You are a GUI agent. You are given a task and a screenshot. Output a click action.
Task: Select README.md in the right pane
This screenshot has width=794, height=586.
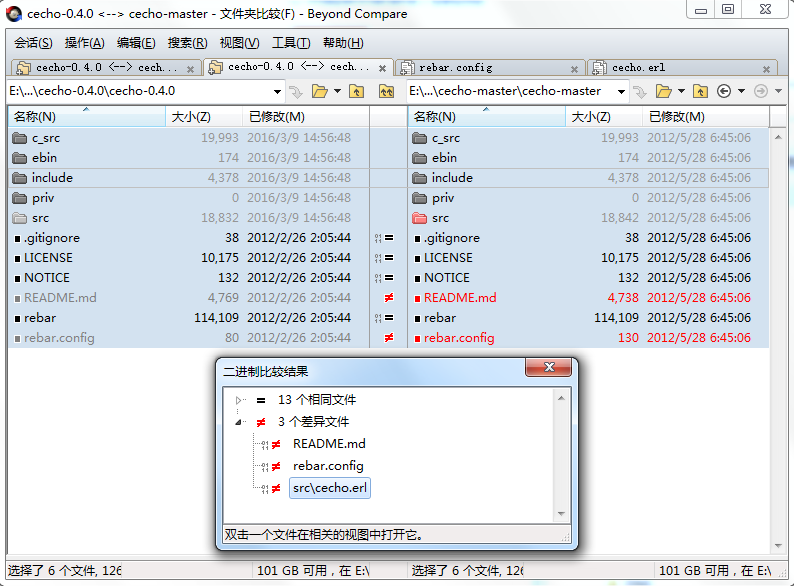(x=588, y=298)
